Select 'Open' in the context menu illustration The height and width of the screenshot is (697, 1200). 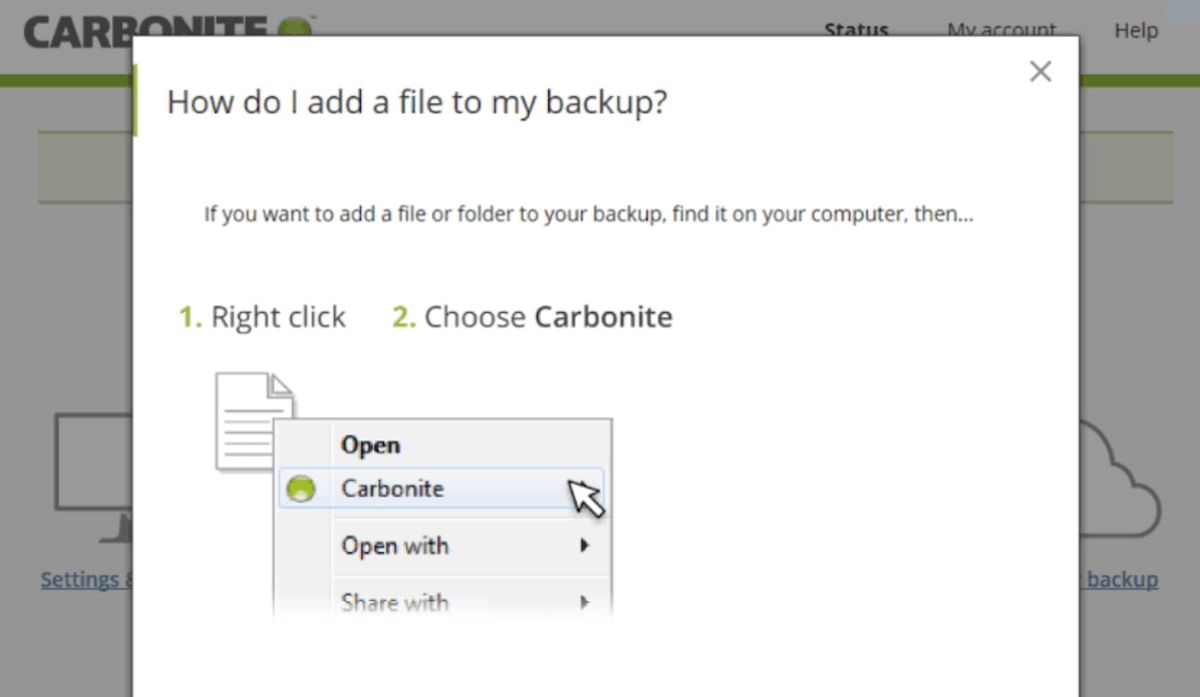point(370,444)
